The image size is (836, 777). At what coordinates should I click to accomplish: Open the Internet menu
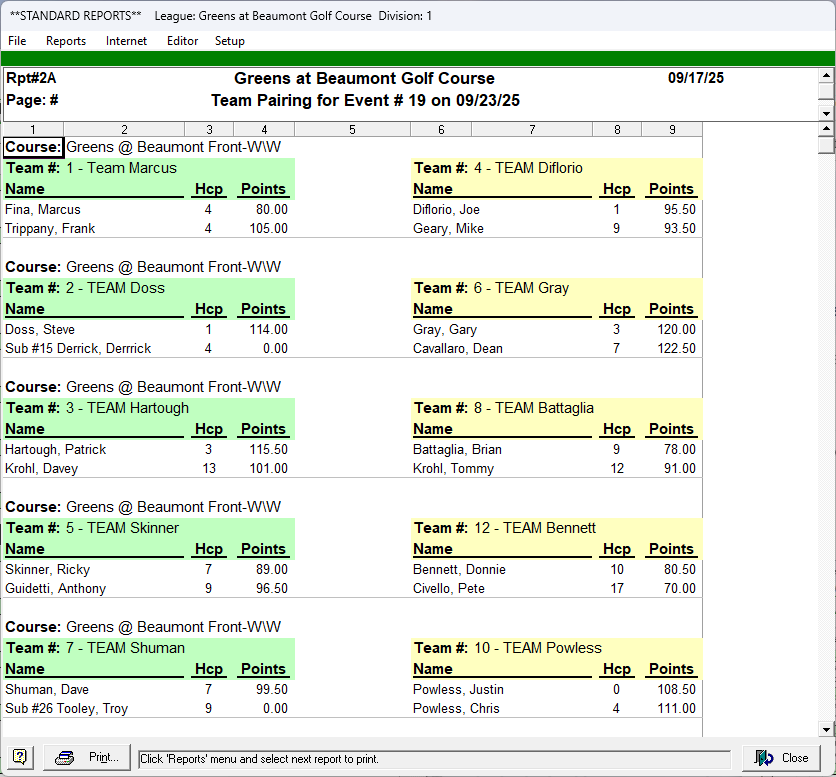(126, 41)
